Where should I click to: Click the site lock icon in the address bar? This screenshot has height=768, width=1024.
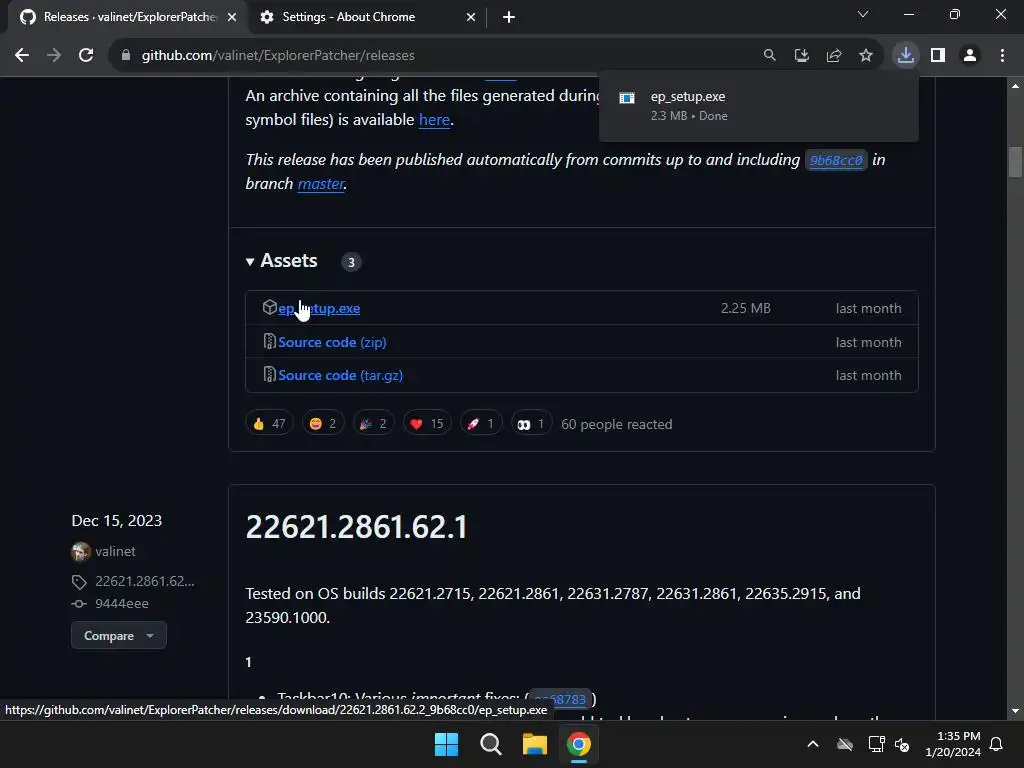tap(125, 56)
